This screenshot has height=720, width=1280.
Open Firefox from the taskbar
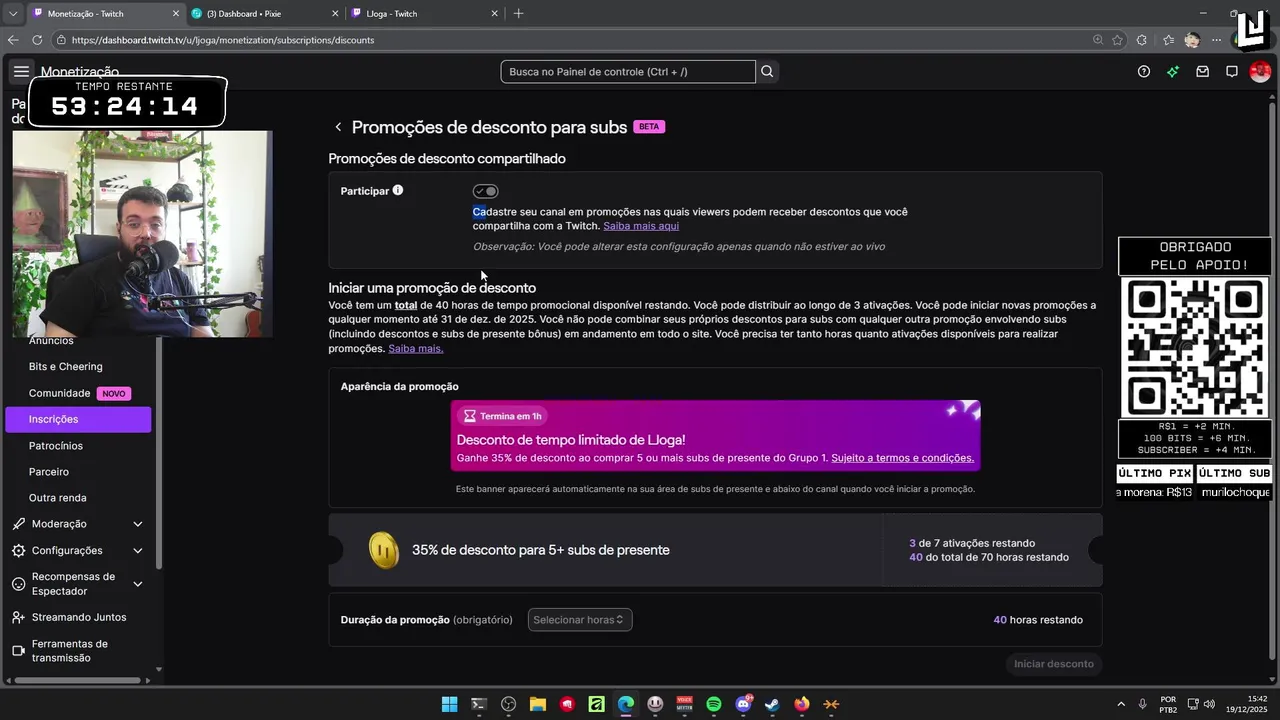[x=801, y=704]
